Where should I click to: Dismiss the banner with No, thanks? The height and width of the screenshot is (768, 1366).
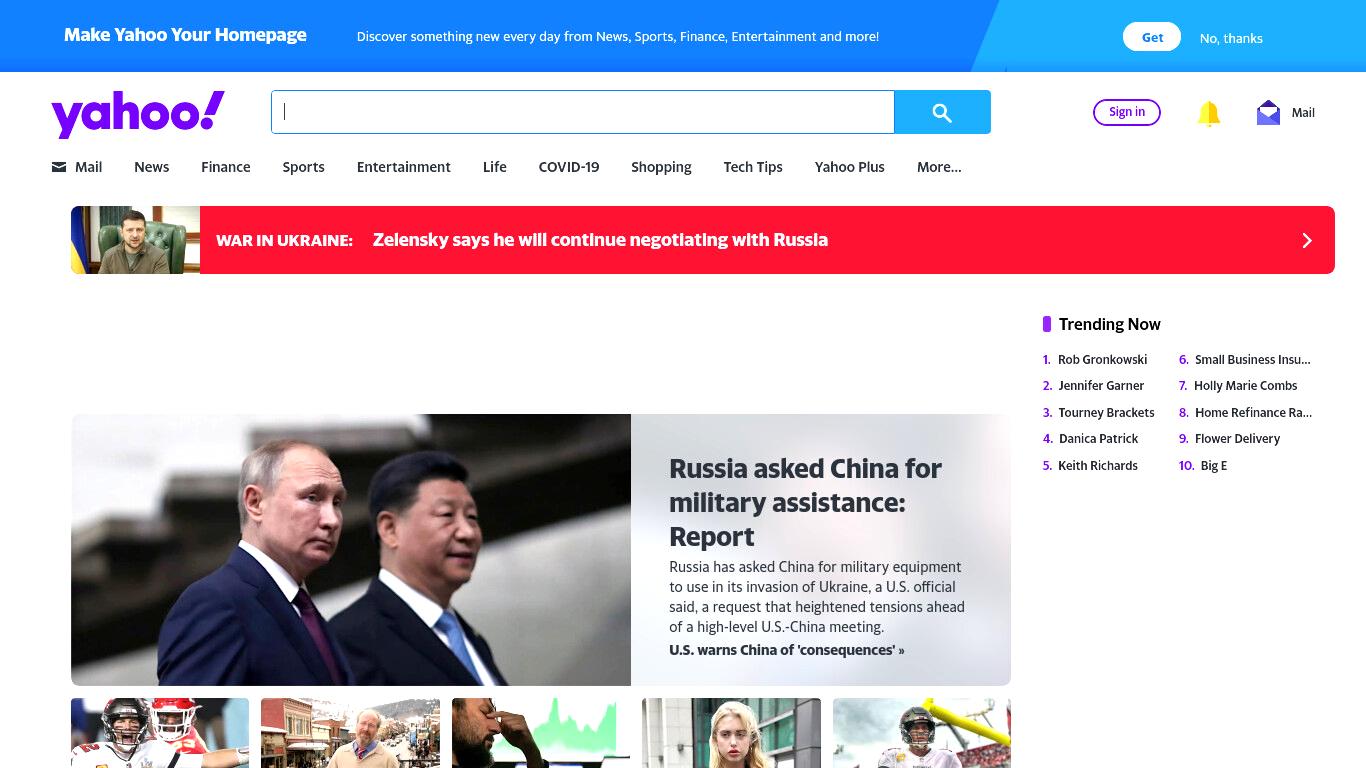1231,38
